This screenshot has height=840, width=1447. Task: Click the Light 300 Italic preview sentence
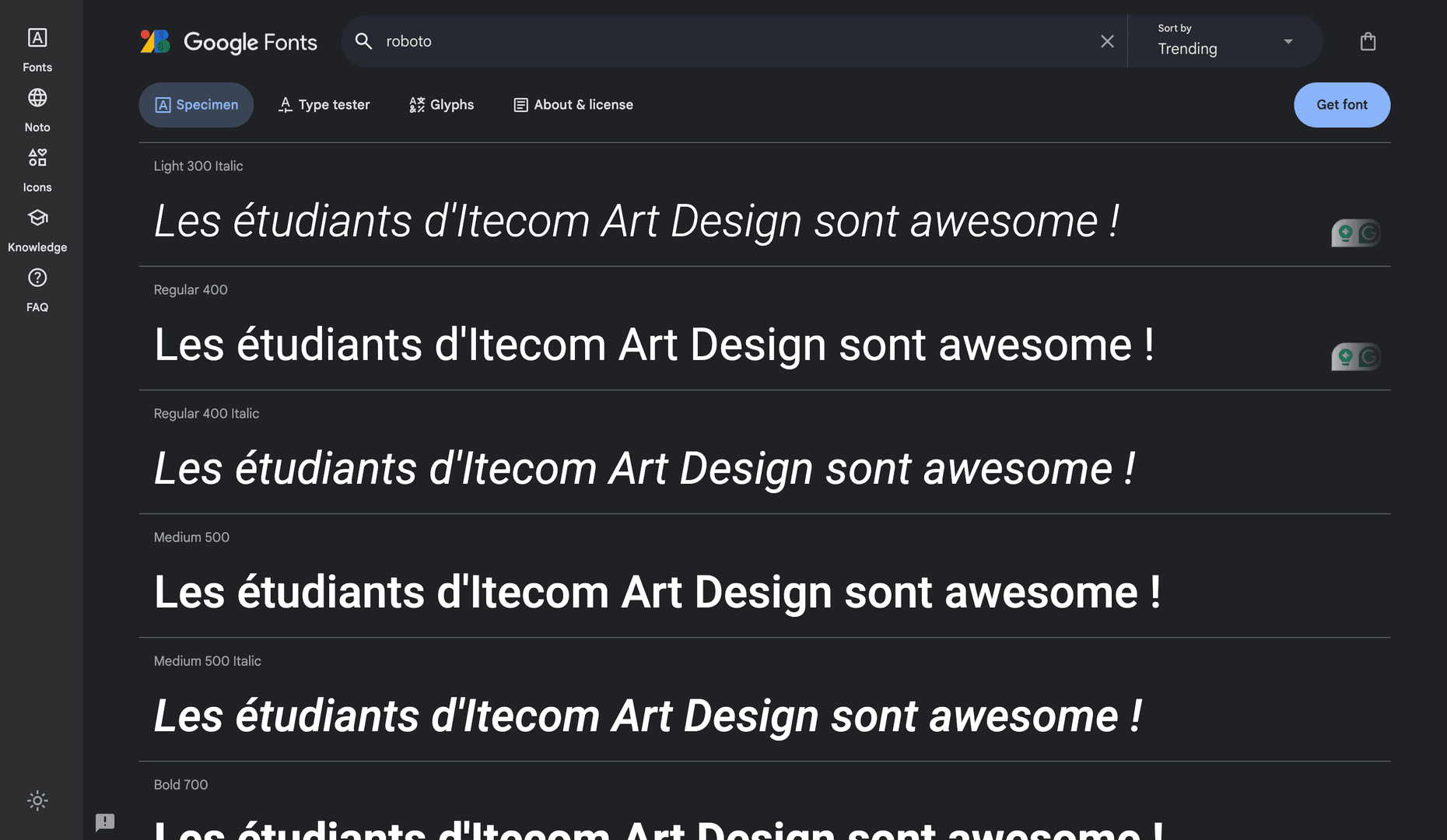(x=637, y=221)
